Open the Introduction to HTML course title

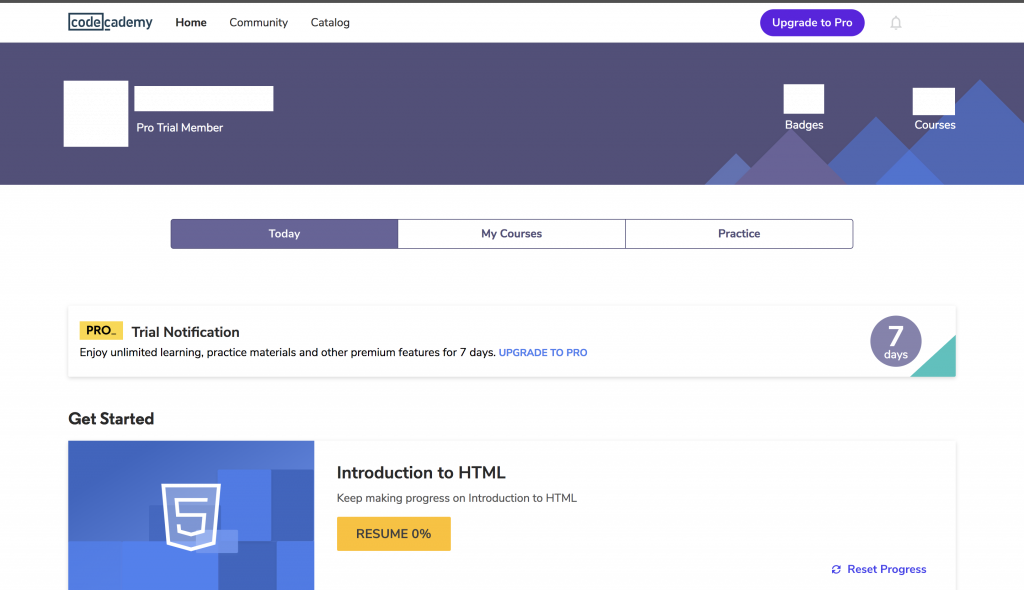(421, 472)
